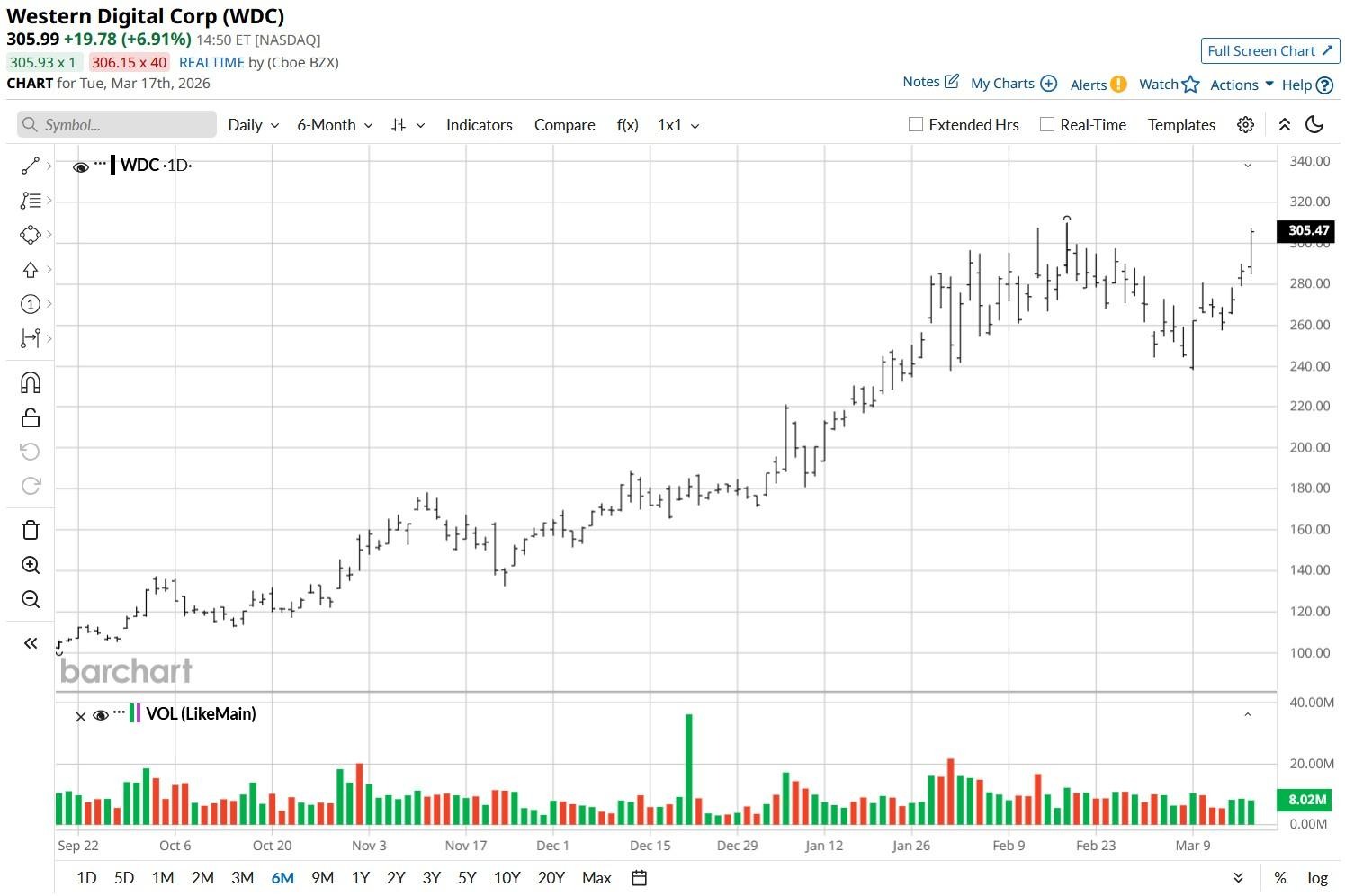
Task: Switch to dark mode moon icon
Action: (x=1314, y=125)
